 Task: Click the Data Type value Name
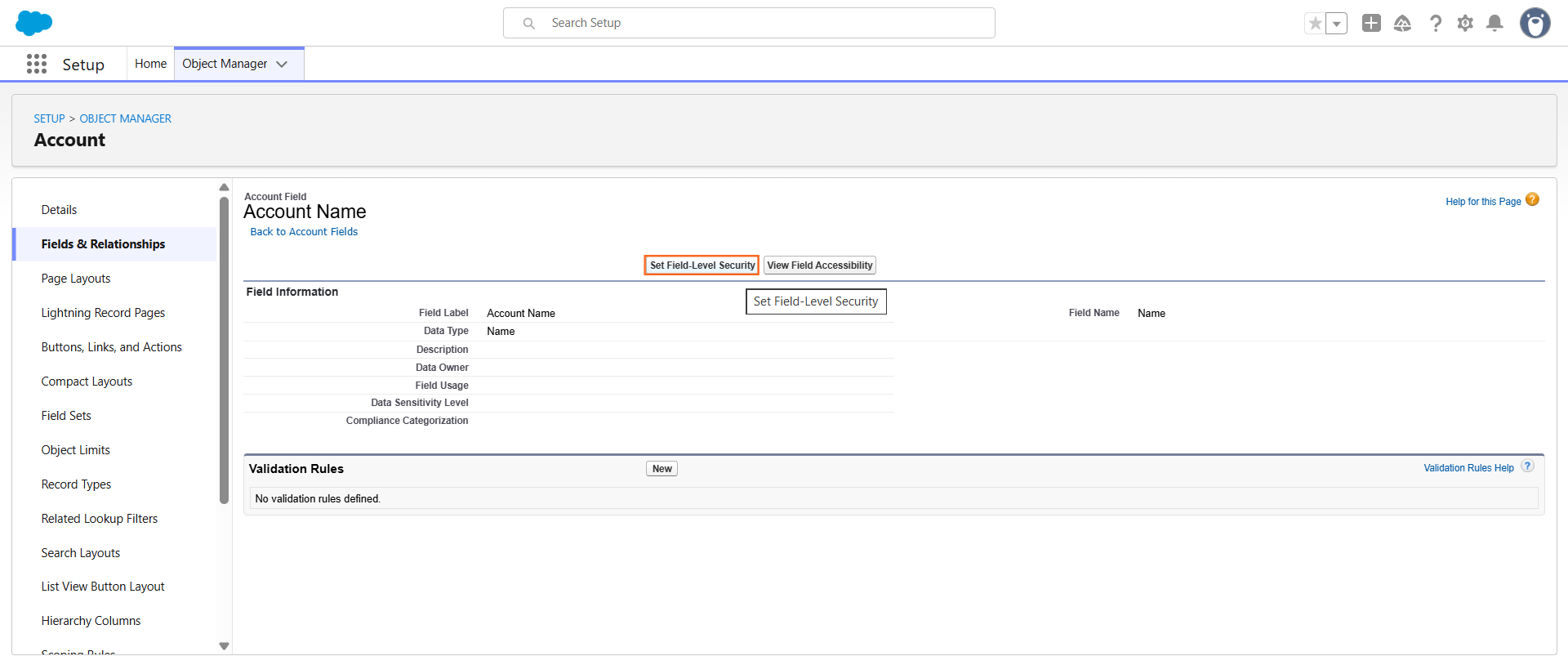pyautogui.click(x=501, y=332)
